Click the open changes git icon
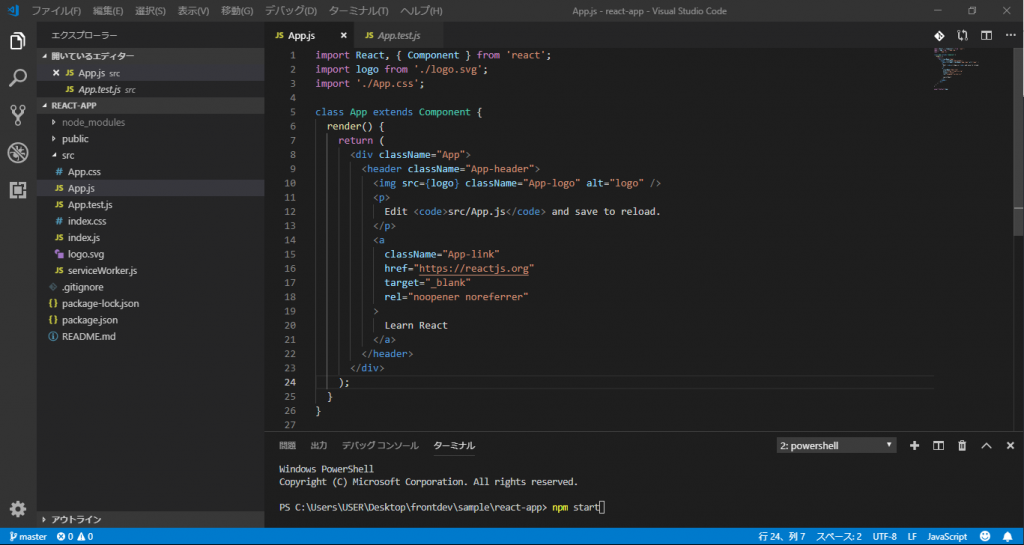Viewport: 1024px width, 545px height. pyautogui.click(x=938, y=35)
